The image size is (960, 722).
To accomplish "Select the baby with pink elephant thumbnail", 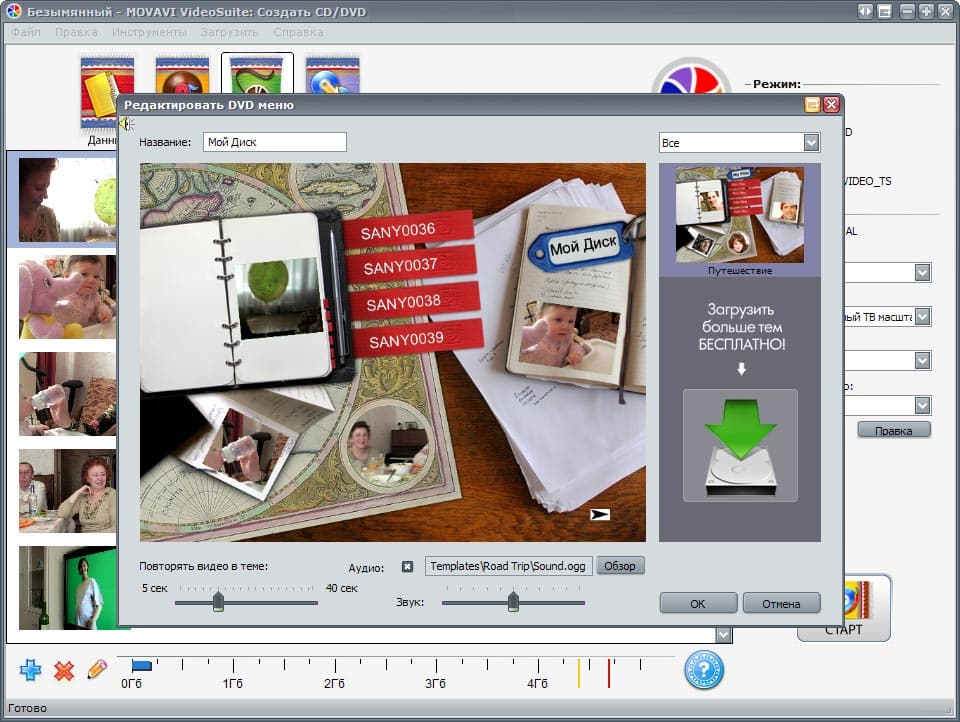I will coord(67,297).
